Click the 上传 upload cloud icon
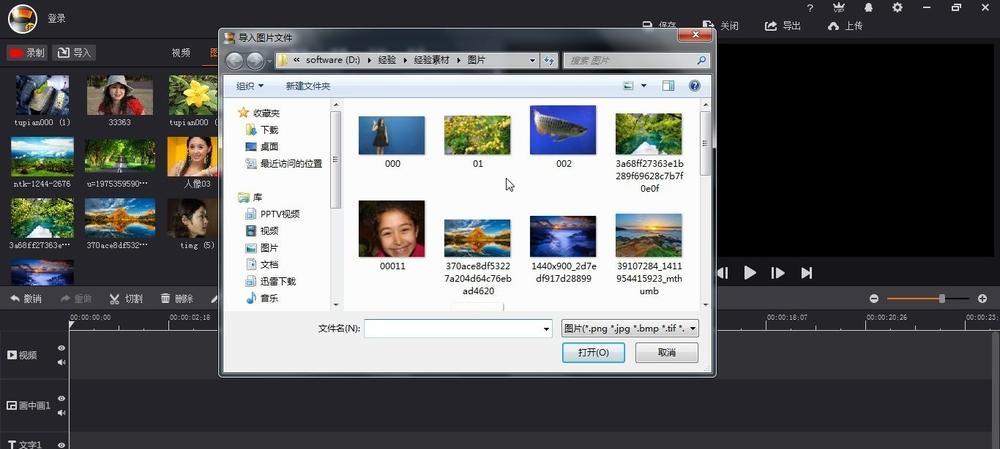 coord(833,26)
